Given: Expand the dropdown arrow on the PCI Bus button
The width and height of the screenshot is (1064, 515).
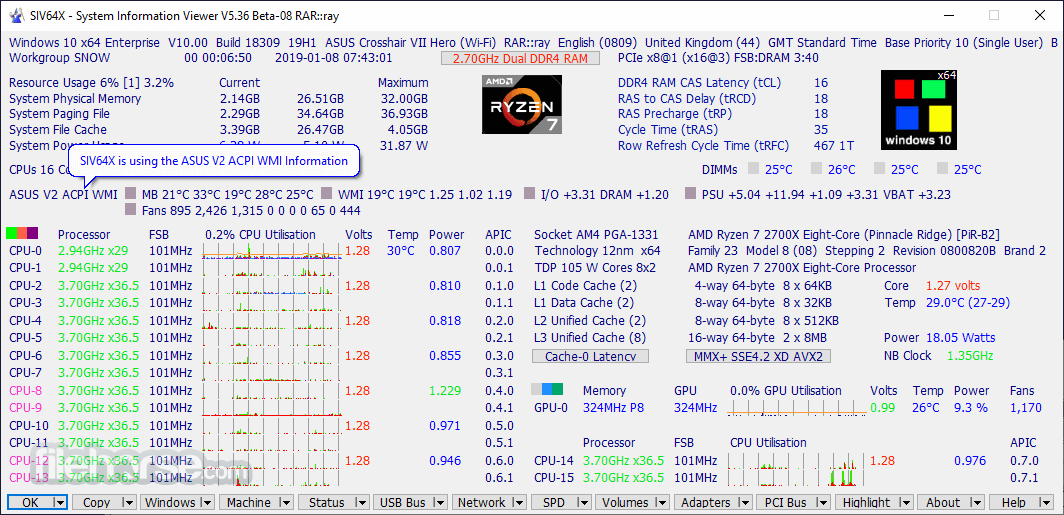Looking at the screenshot, I should click(823, 503).
